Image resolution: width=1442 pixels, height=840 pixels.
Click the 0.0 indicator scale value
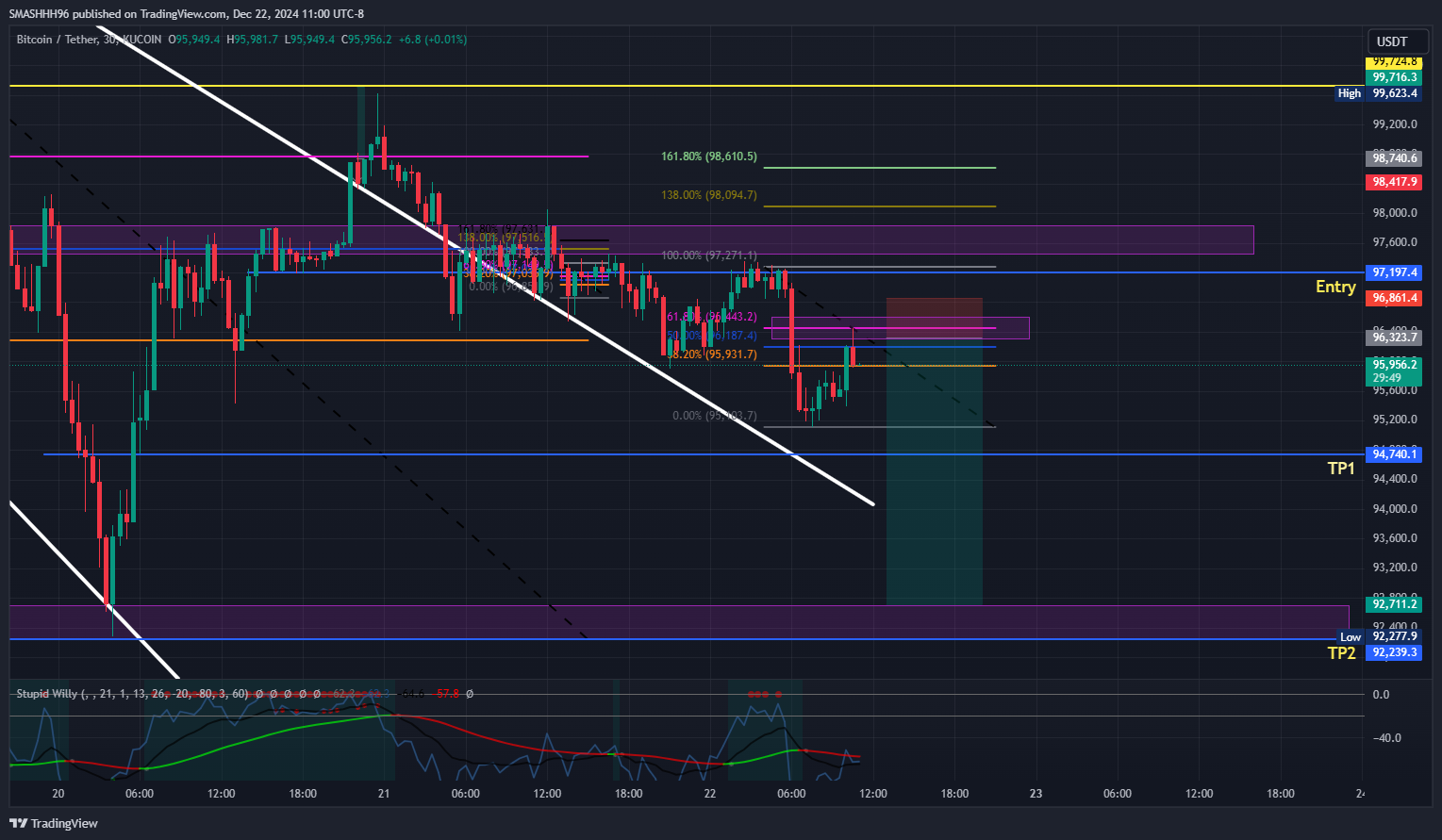1381,695
